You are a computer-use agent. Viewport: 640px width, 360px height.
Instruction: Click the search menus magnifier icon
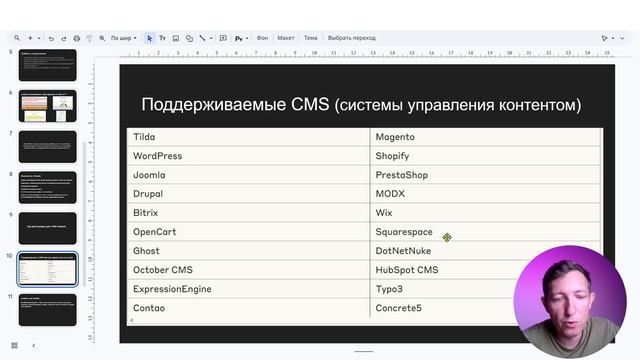click(x=17, y=38)
